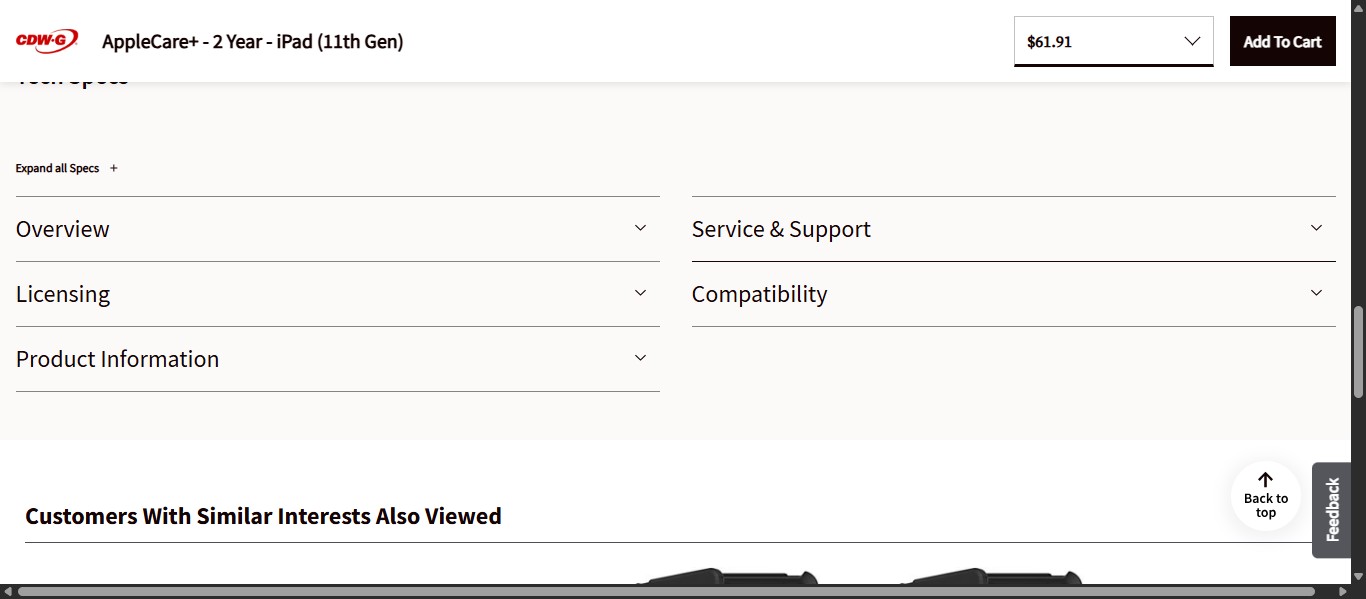Expand the Overview spec section
The height and width of the screenshot is (599, 1366).
coord(640,228)
